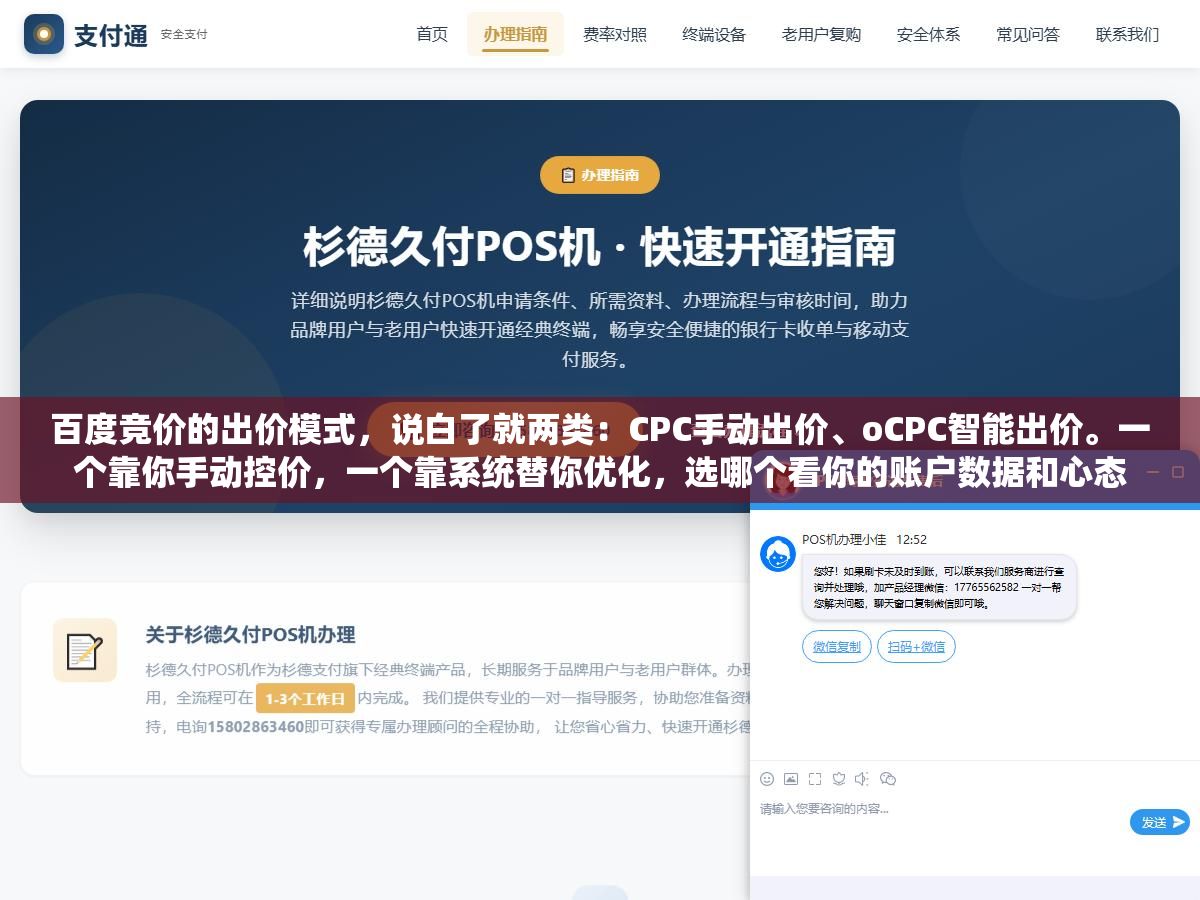Click the 扫码+微信 button

[x=916, y=647]
